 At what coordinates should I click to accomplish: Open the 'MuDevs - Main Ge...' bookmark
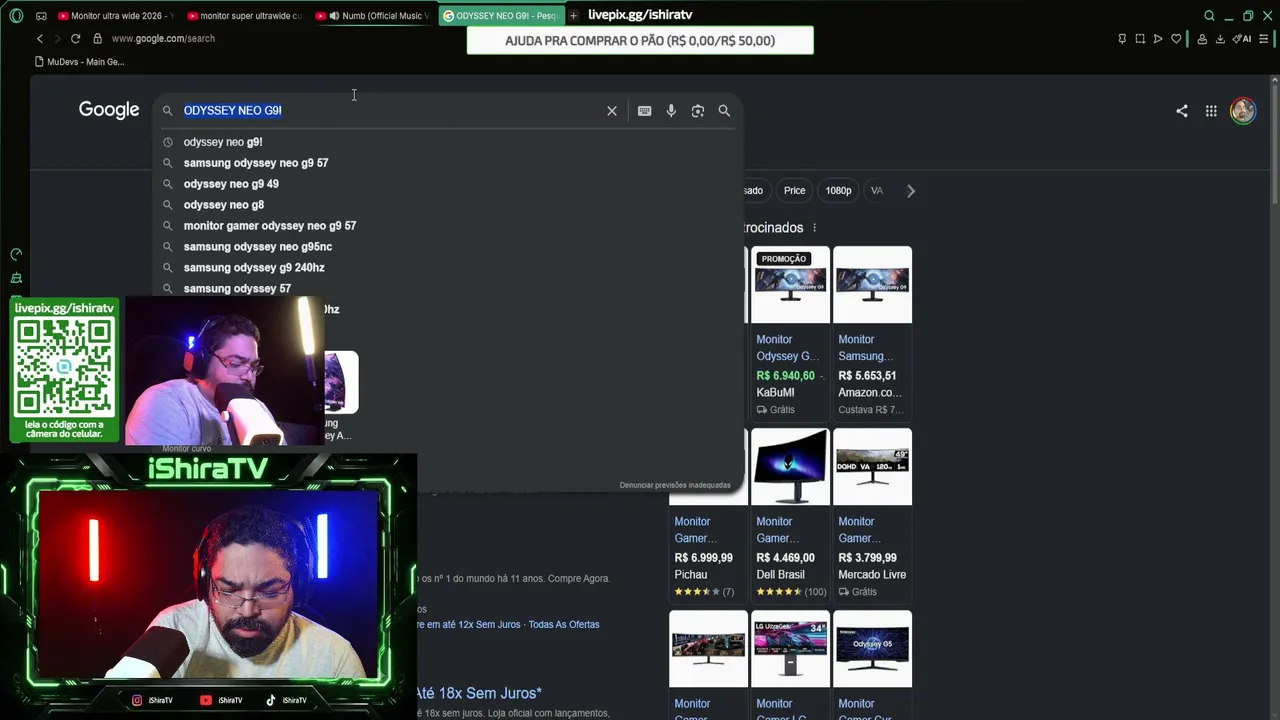pos(80,62)
